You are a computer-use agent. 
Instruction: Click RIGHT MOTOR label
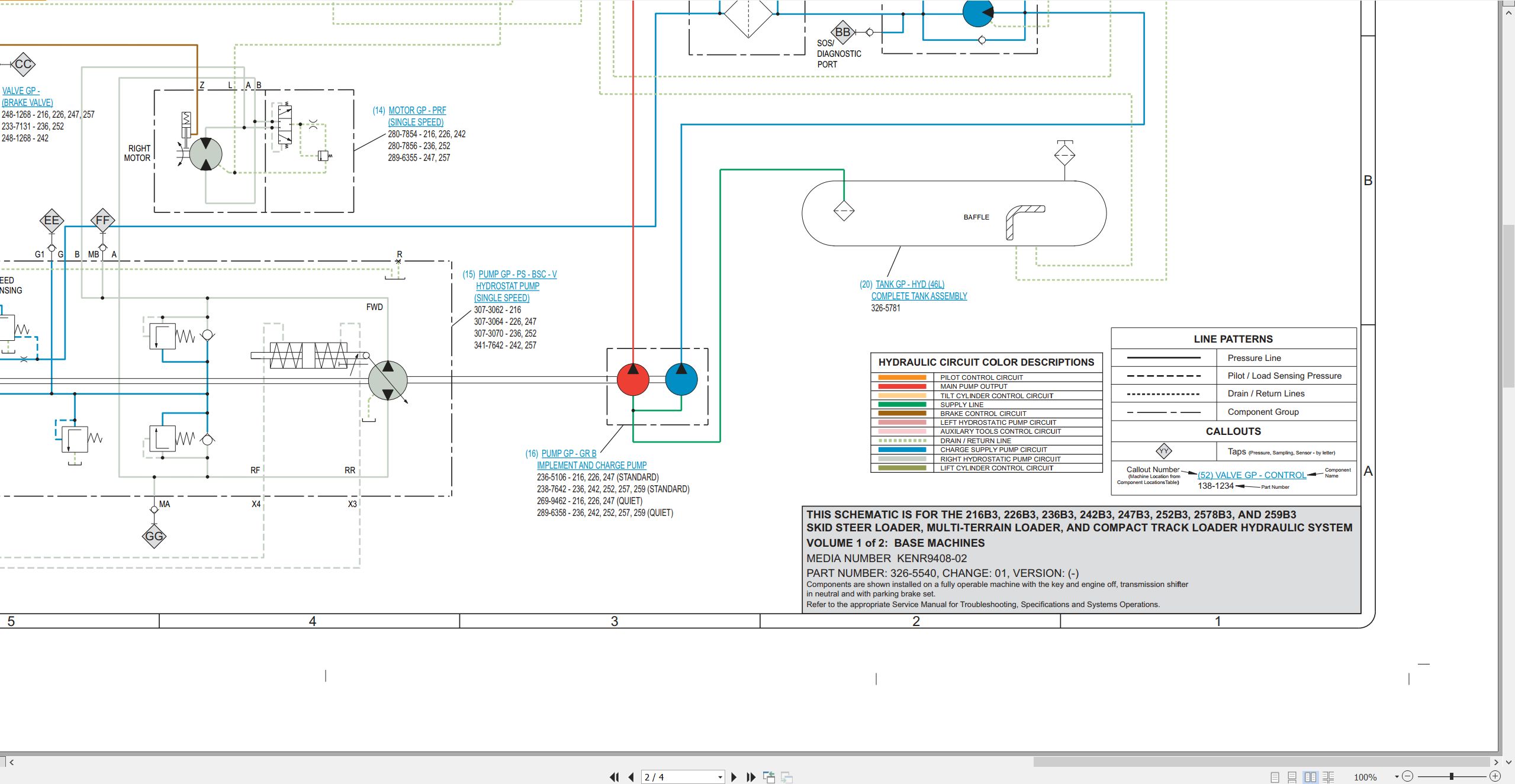point(139,153)
